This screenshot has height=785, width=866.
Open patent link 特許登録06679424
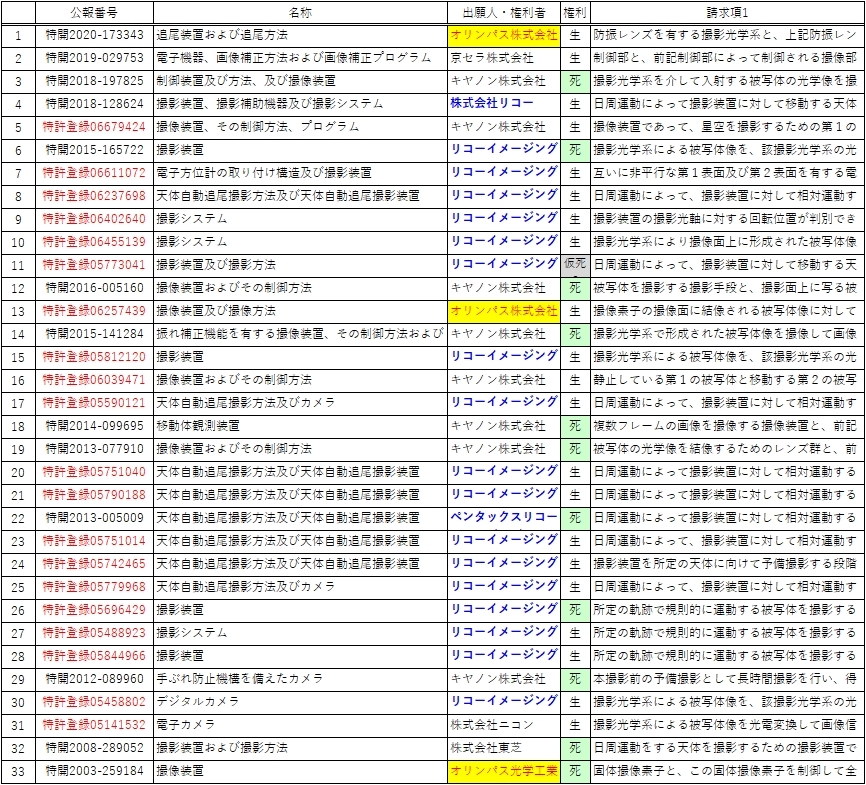coord(94,127)
